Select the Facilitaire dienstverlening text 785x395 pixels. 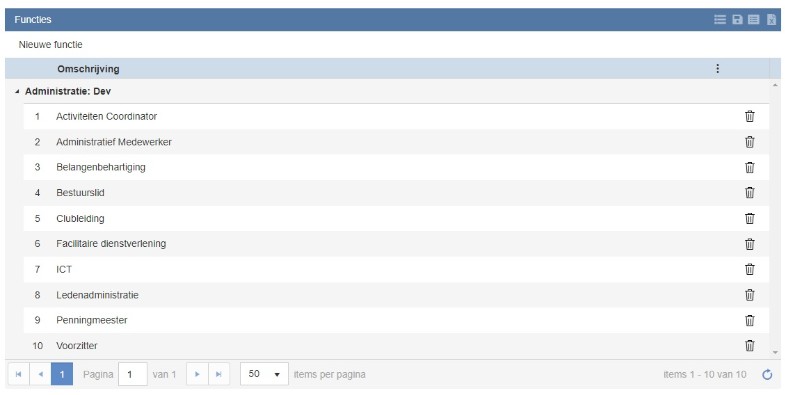point(111,244)
